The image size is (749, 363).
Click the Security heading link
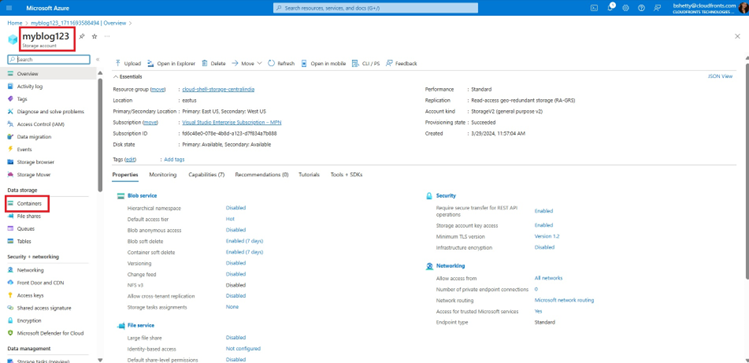[x=446, y=195]
